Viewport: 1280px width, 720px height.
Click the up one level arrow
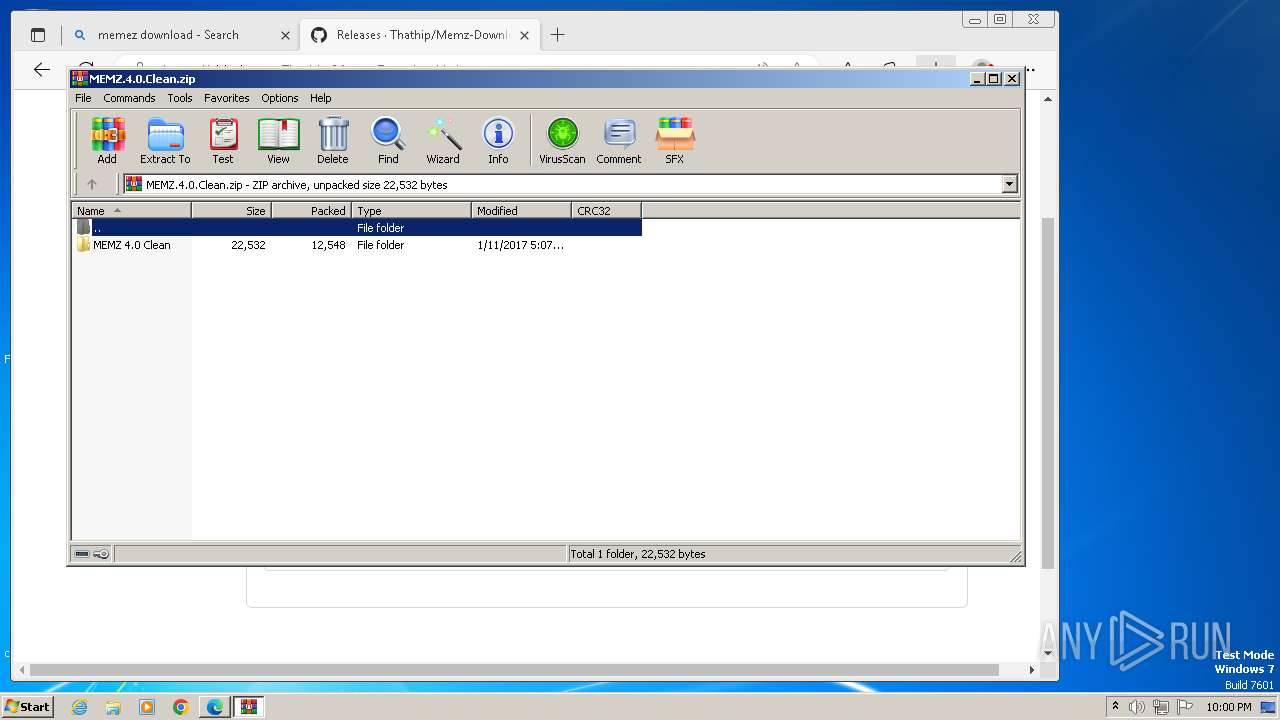click(x=92, y=184)
